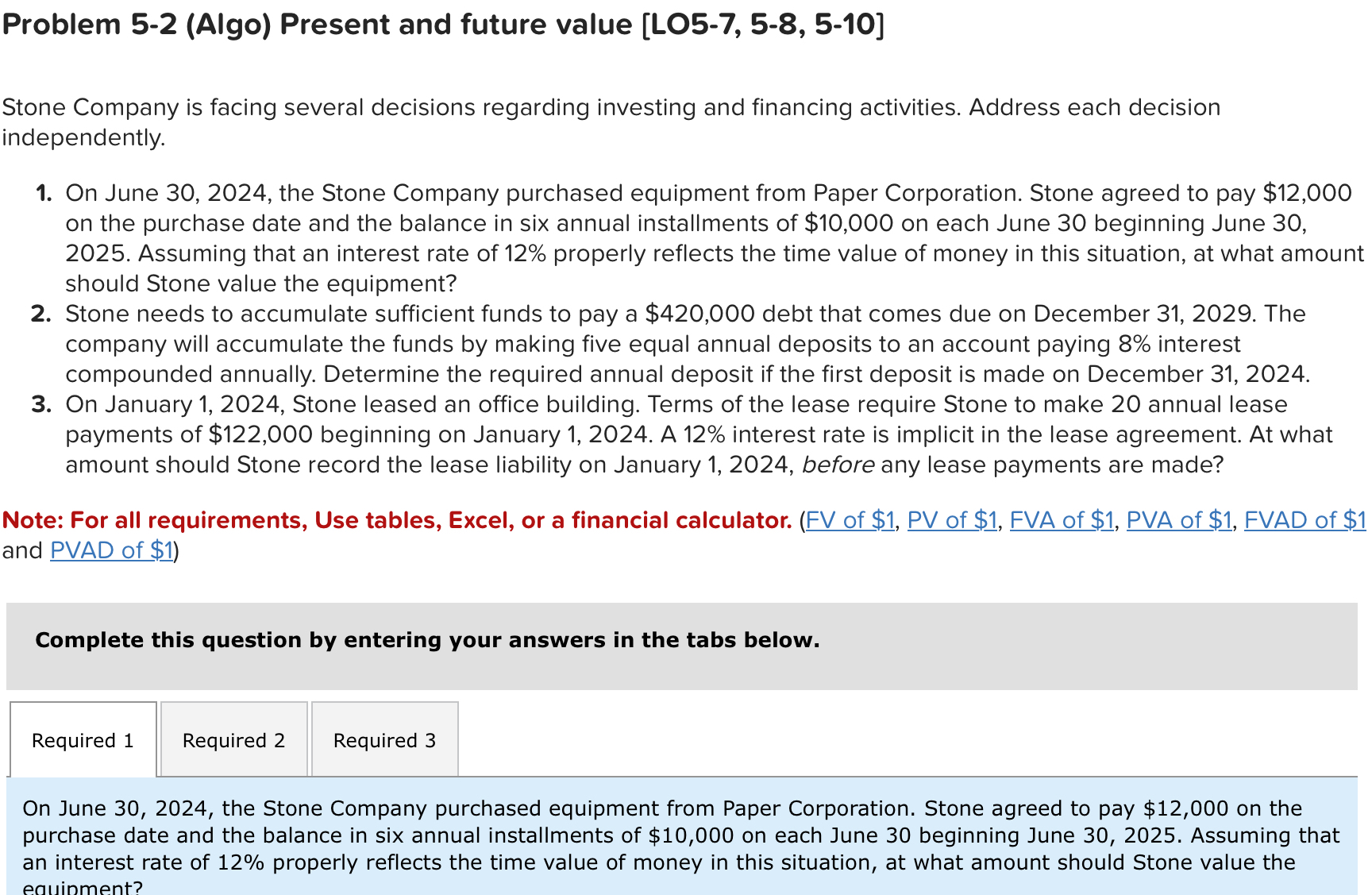Switch to the Required 3 tab

point(384,739)
